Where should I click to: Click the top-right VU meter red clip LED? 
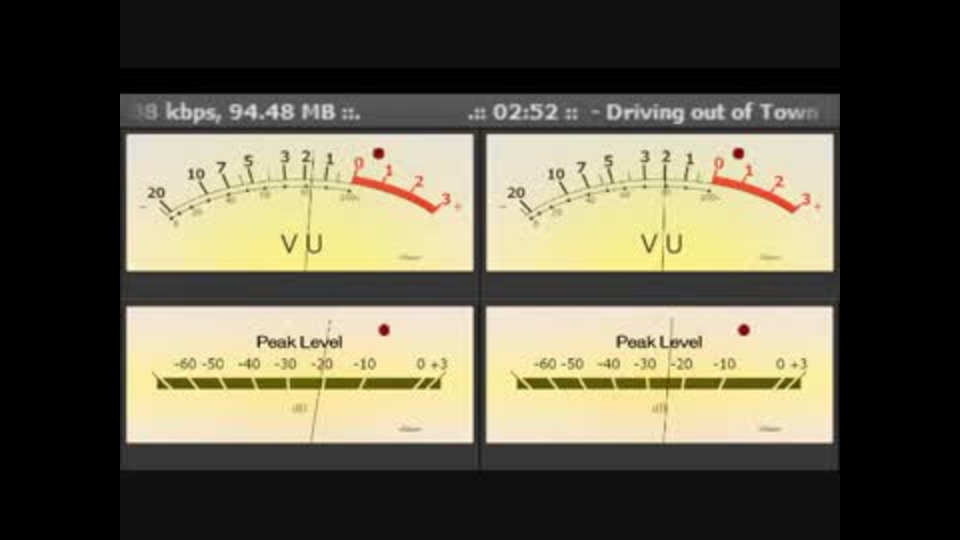738,153
